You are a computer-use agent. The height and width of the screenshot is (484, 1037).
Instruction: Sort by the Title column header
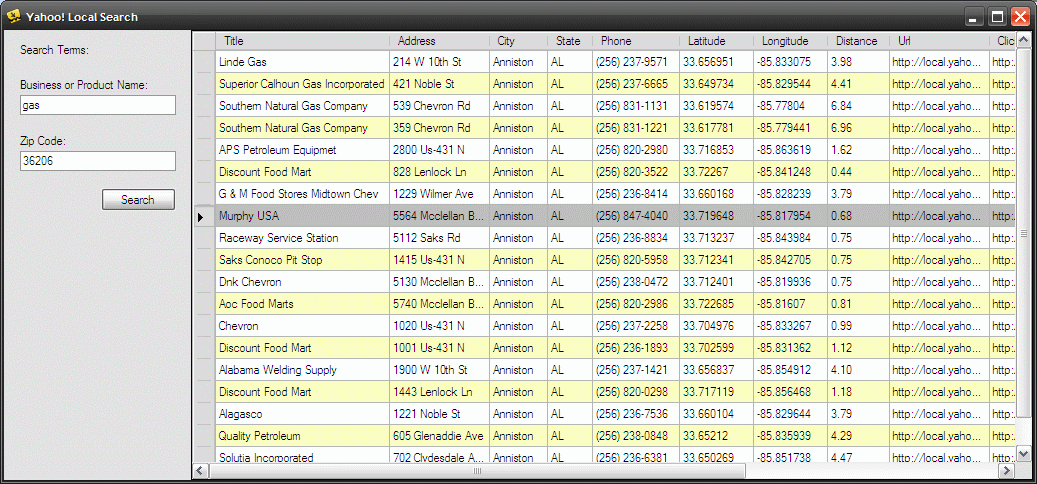pos(302,41)
